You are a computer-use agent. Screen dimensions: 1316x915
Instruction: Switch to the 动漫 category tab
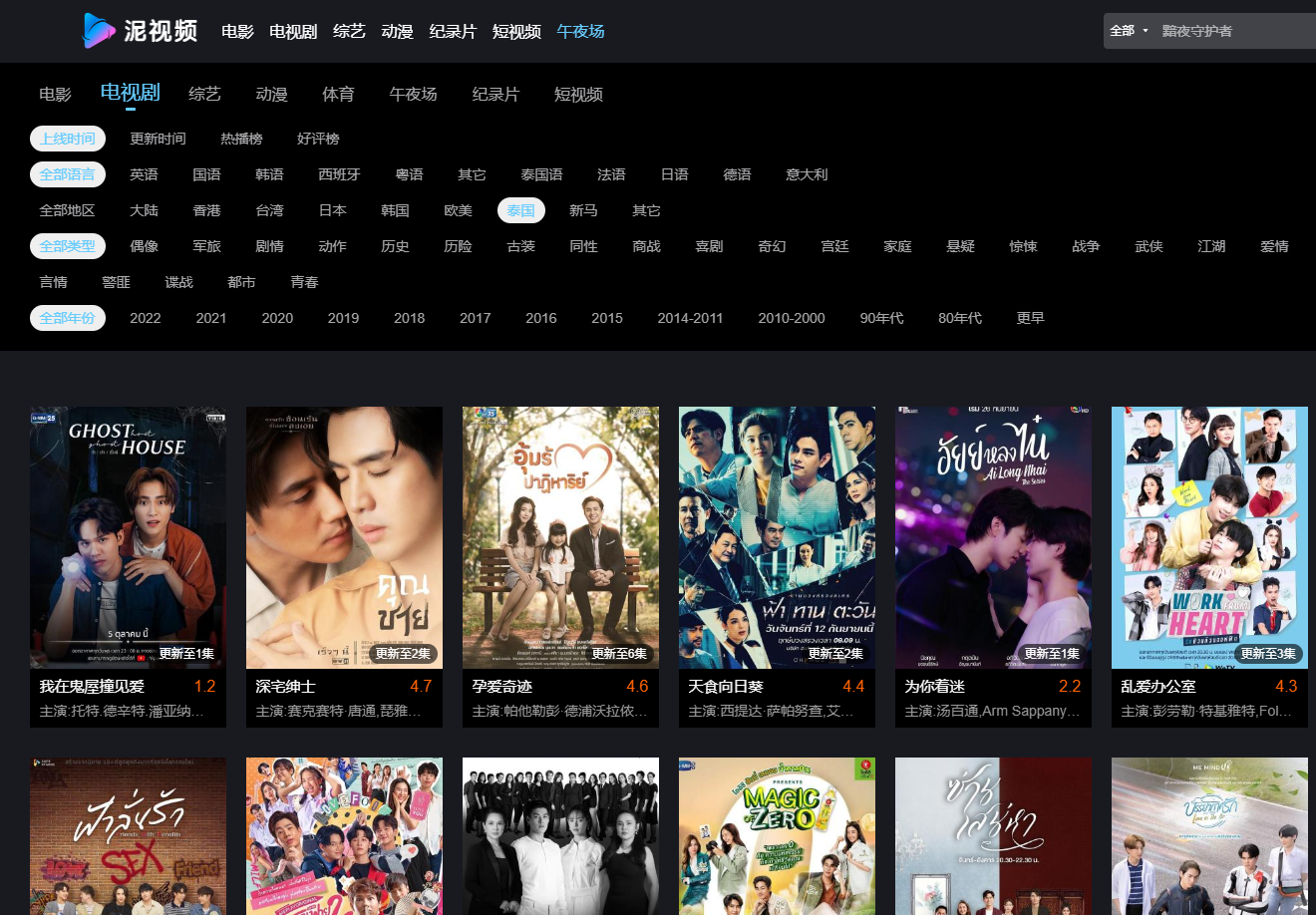click(x=271, y=94)
